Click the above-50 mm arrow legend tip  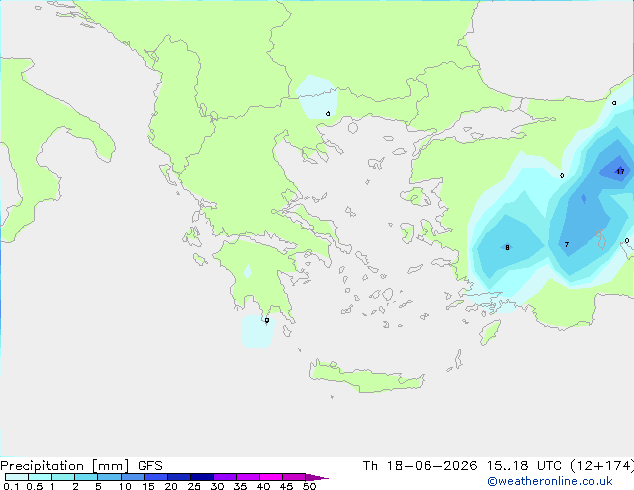point(317,477)
